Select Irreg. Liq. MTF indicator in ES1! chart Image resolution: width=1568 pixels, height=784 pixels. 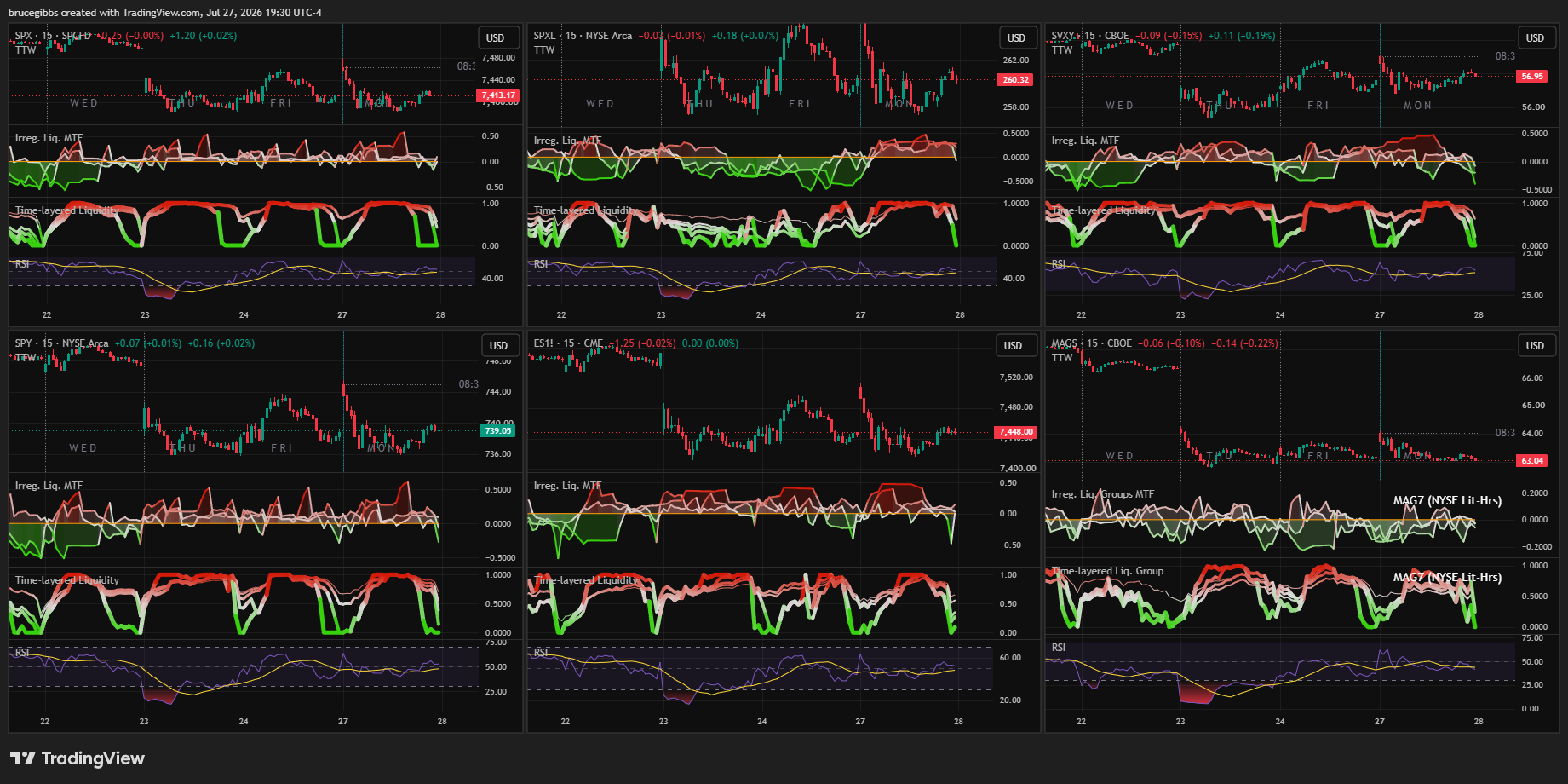tap(567, 486)
